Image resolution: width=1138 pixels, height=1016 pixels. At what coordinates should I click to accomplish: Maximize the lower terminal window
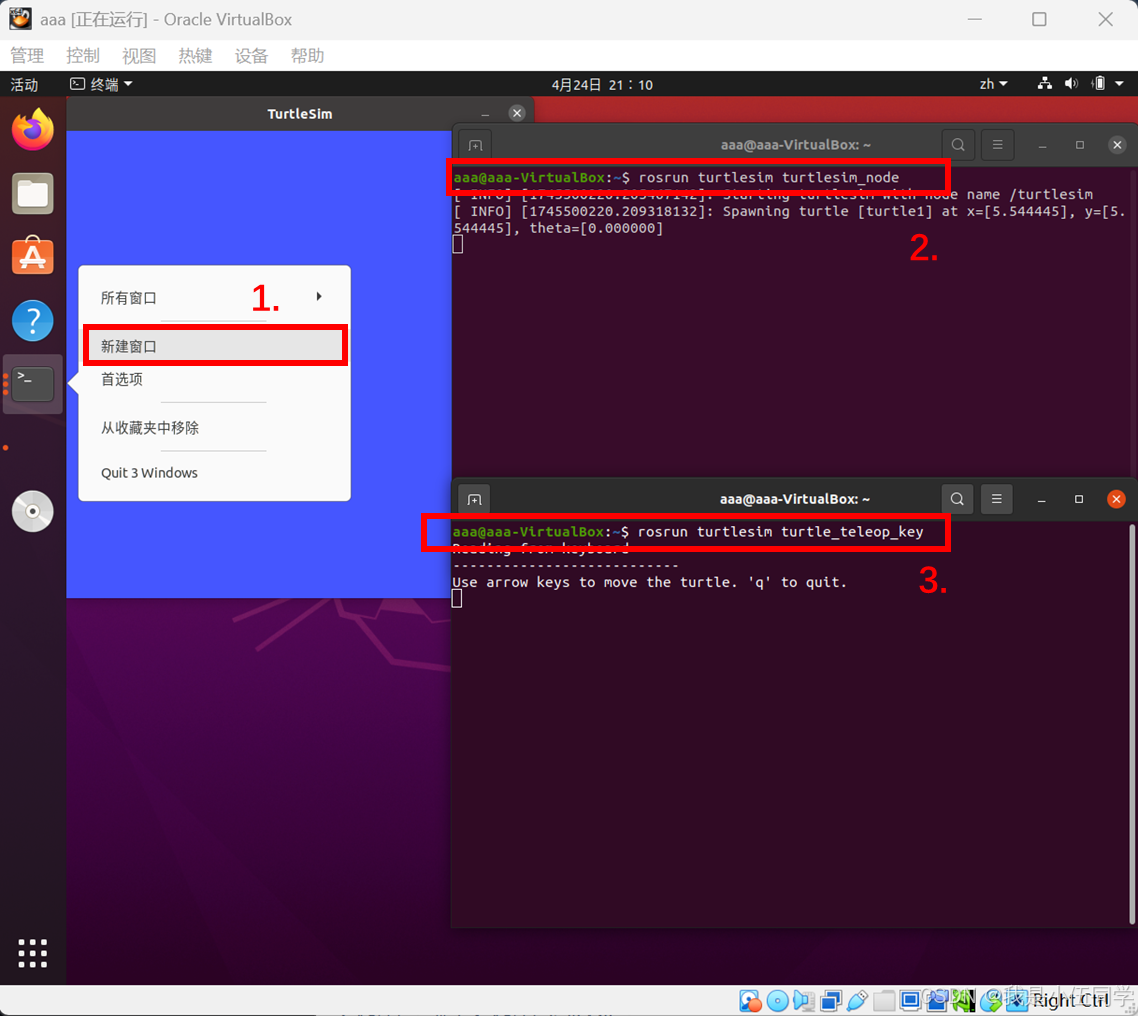pos(1079,499)
